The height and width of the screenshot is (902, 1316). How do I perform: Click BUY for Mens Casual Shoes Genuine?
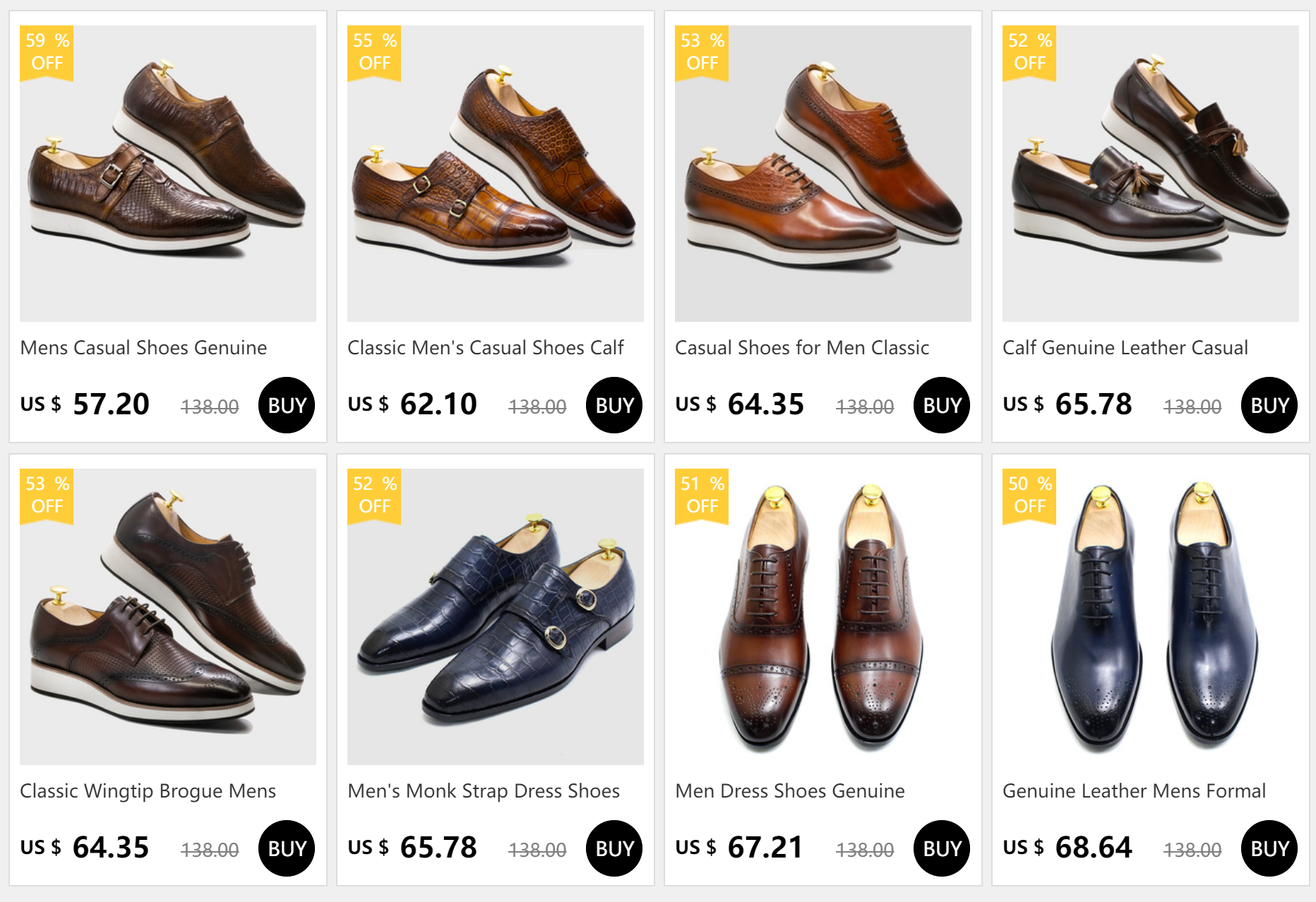287,405
